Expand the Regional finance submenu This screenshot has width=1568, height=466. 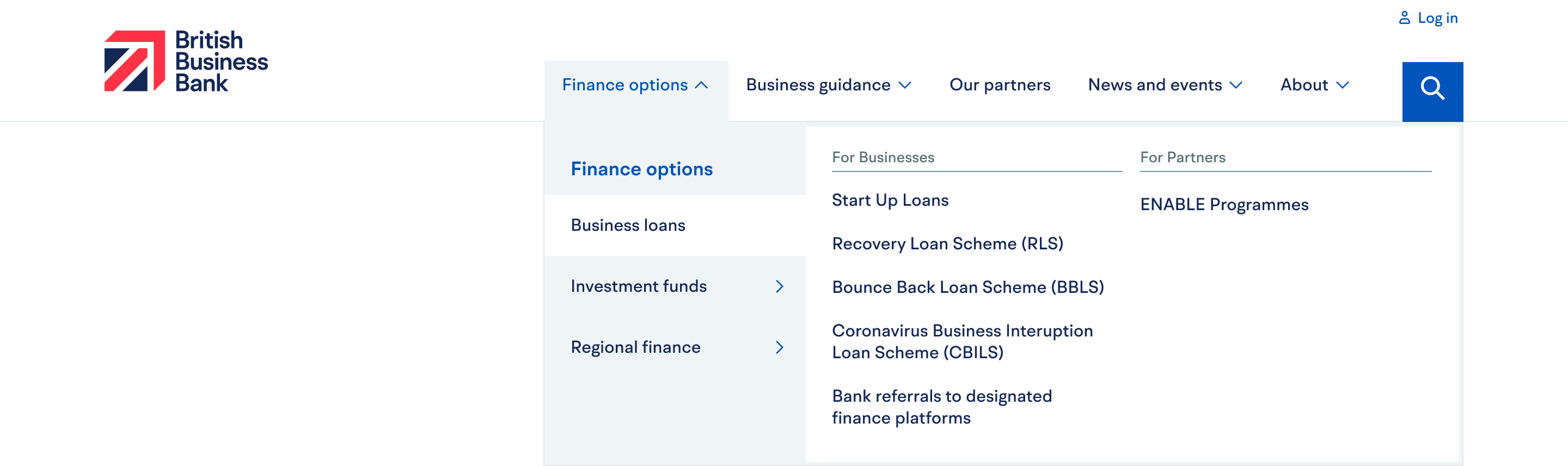(635, 347)
